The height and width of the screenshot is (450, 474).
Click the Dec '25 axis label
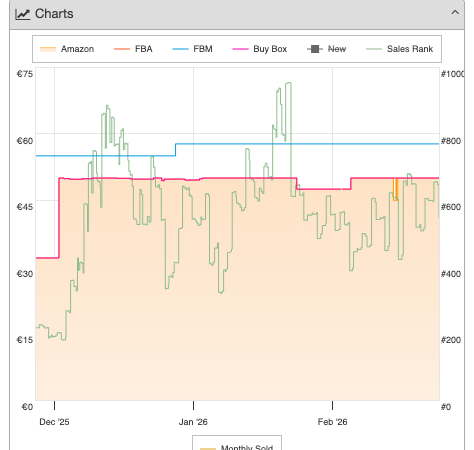click(54, 422)
